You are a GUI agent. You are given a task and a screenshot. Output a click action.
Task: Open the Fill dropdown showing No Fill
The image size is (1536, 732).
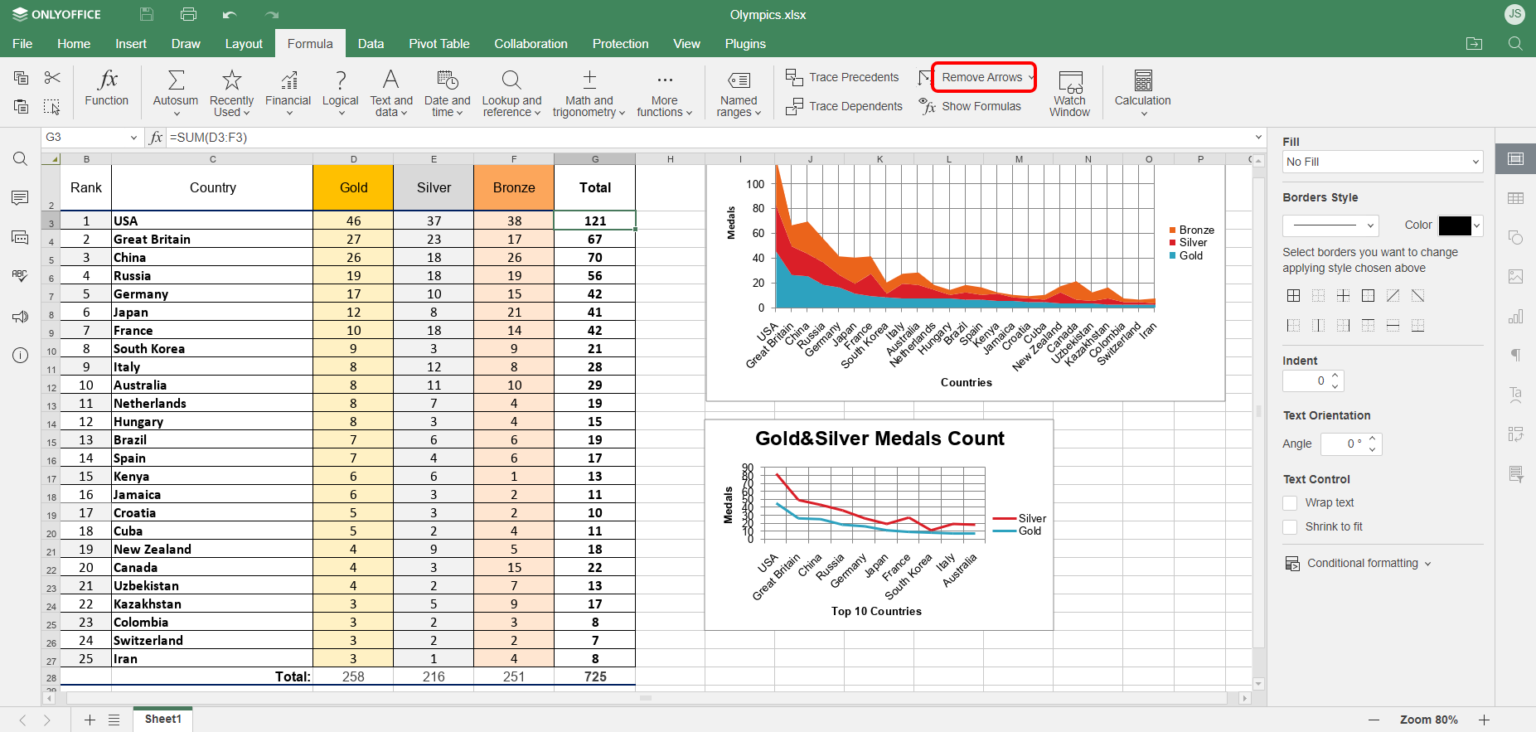[x=1382, y=161]
